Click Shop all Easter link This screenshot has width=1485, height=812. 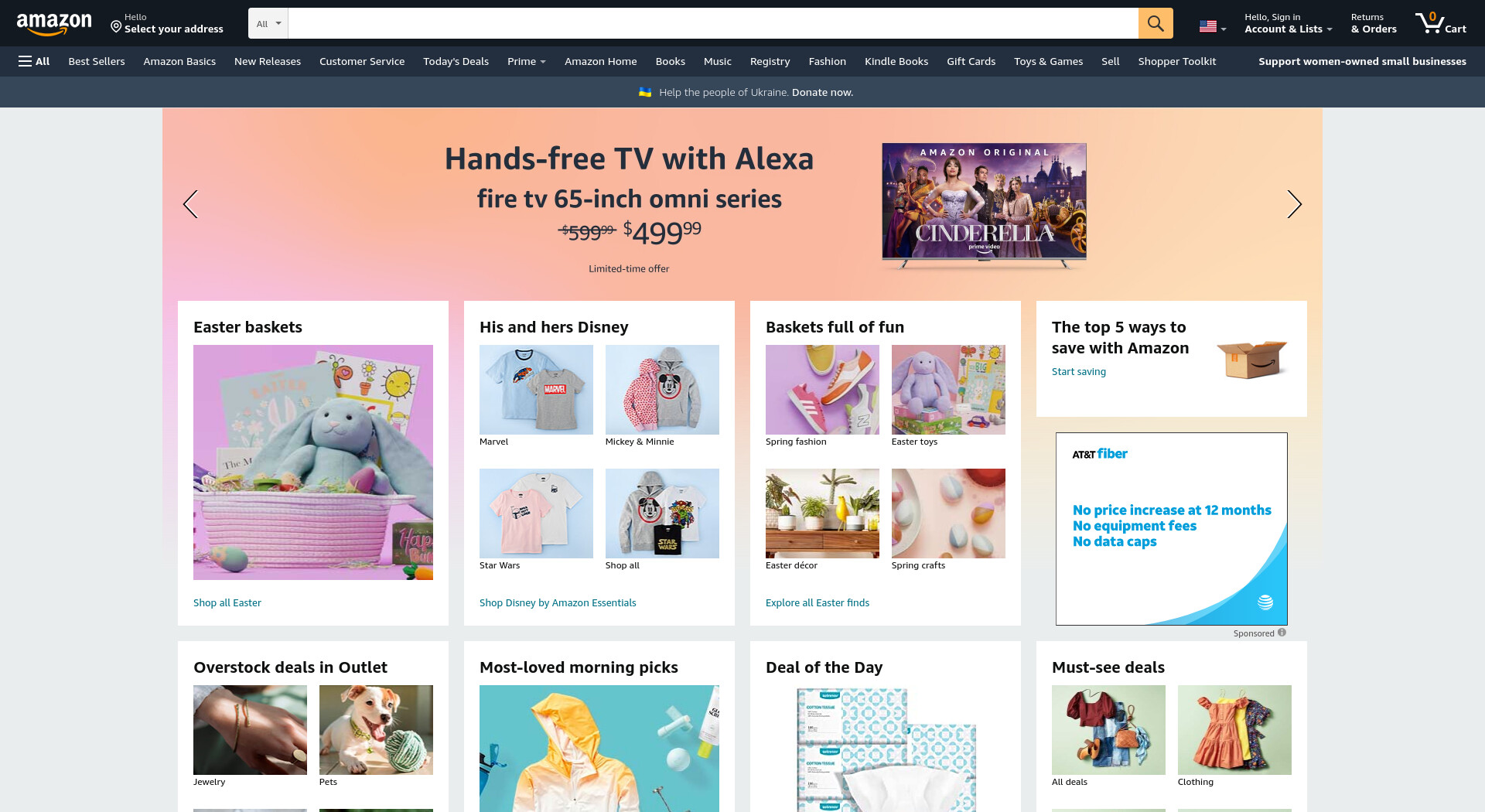227,602
